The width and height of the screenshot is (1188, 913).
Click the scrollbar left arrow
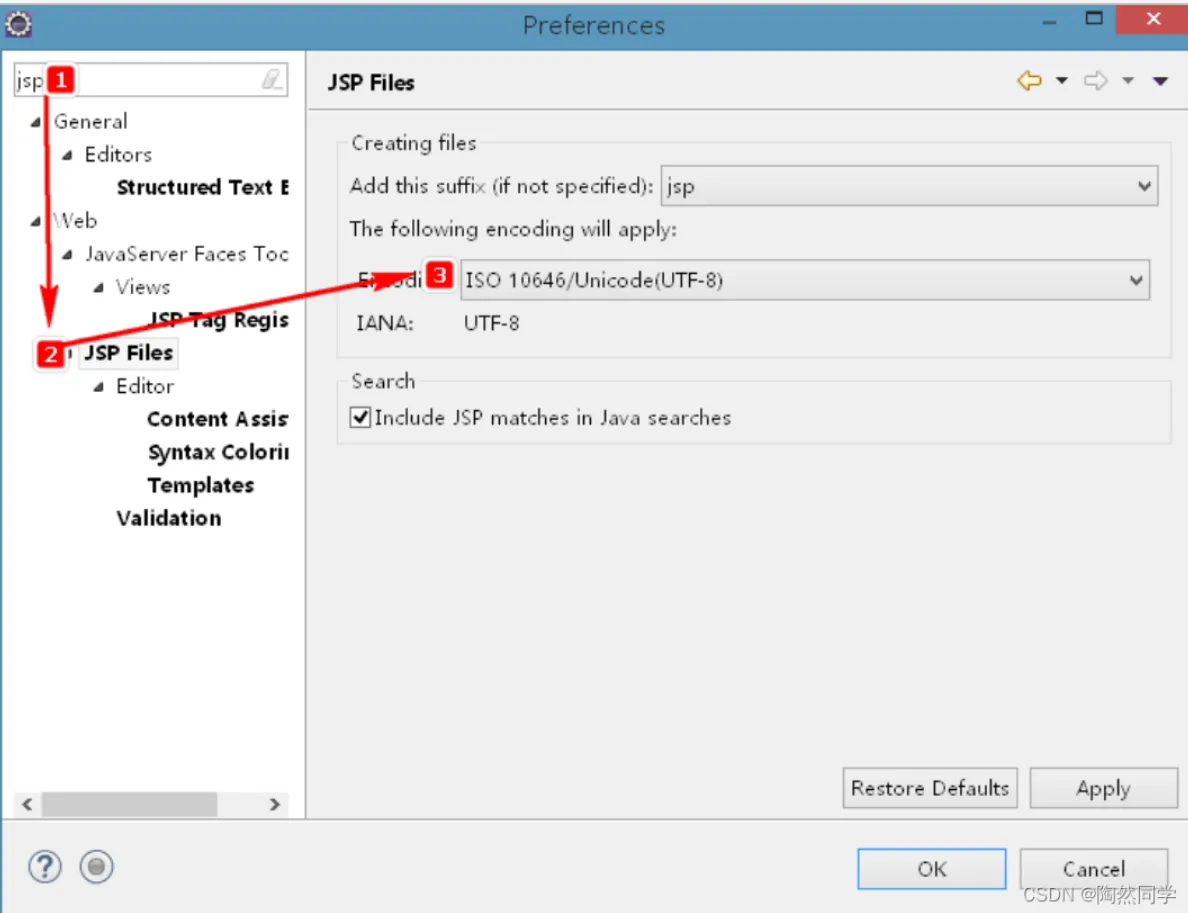pyautogui.click(x=27, y=804)
